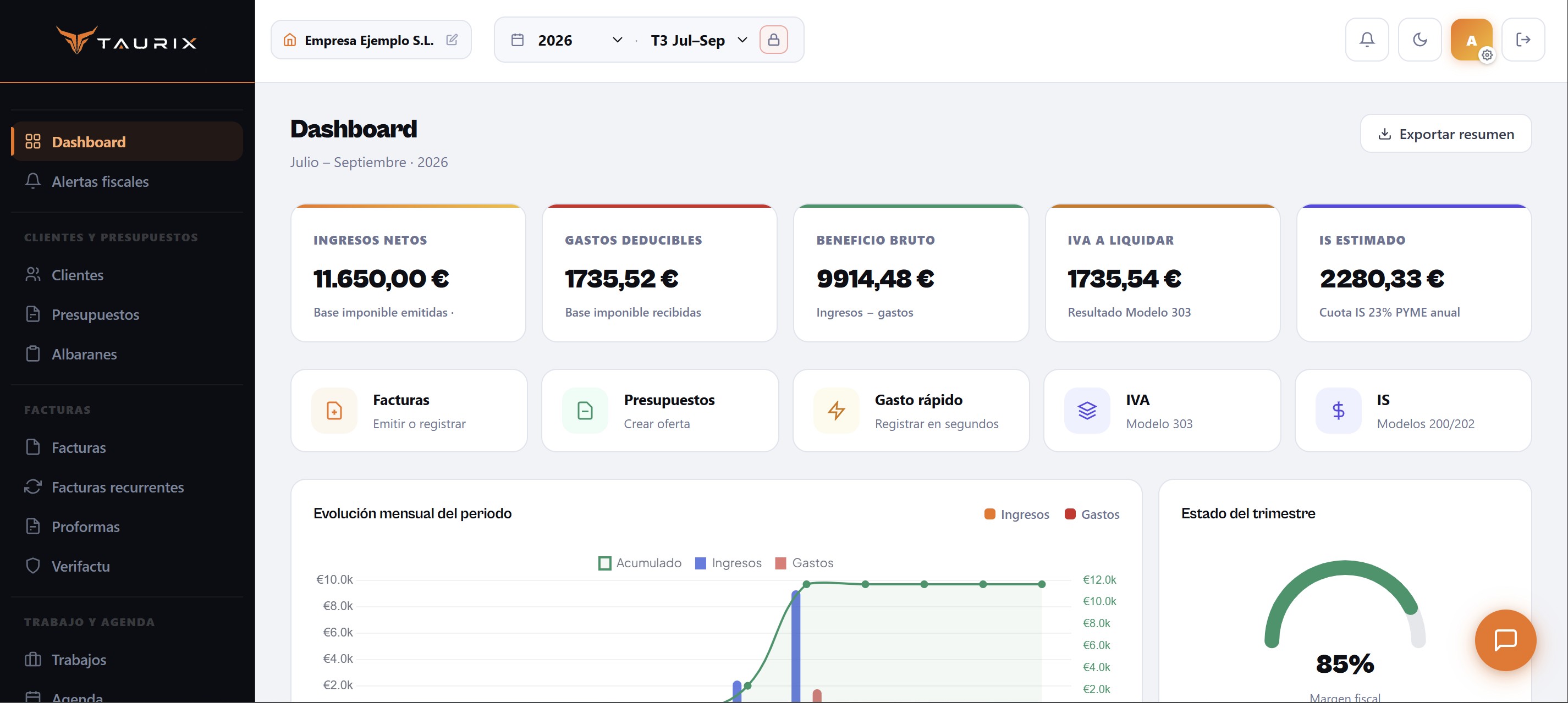
Task: Open Alertas fiscales in the sidebar
Action: tap(127, 181)
